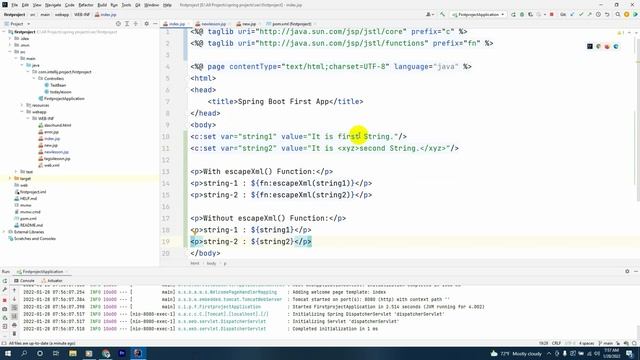Open page preview in Firefox browser icon
This screenshot has width=640, height=360.
607,47
